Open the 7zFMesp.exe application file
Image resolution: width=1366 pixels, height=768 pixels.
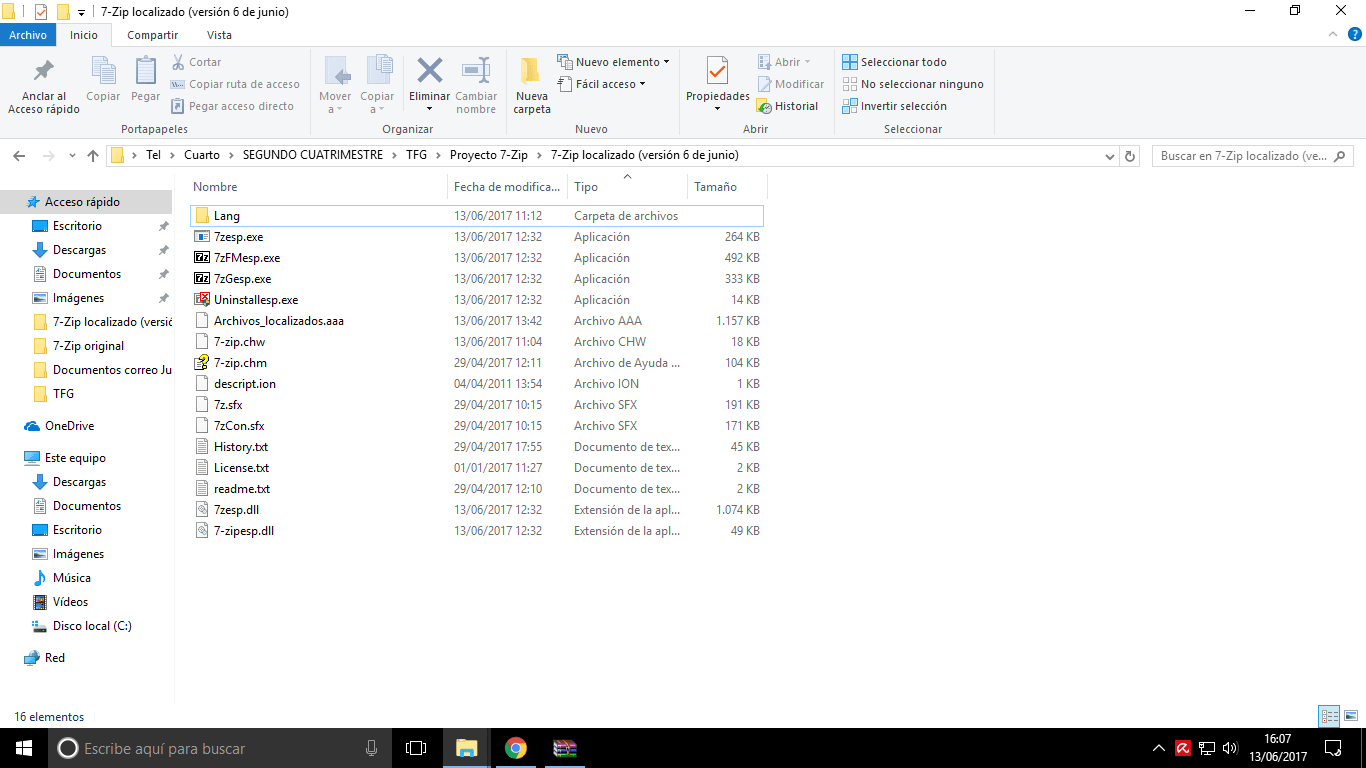tap(246, 258)
